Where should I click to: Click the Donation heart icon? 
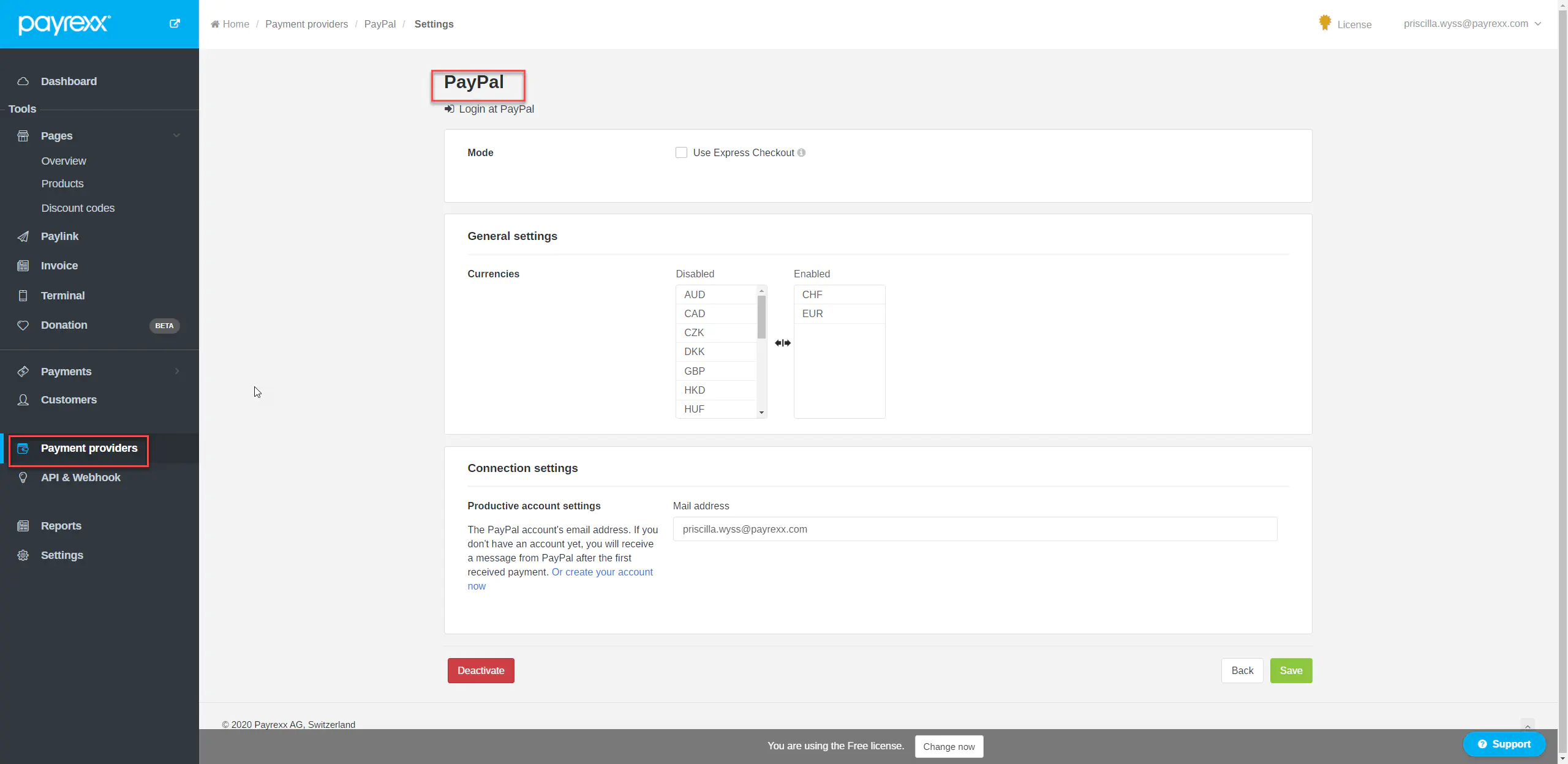23,325
